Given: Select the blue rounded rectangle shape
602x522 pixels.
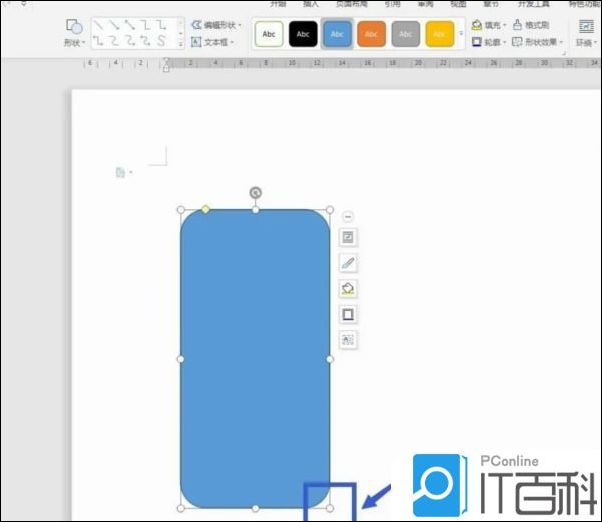Looking at the screenshot, I should [255, 359].
